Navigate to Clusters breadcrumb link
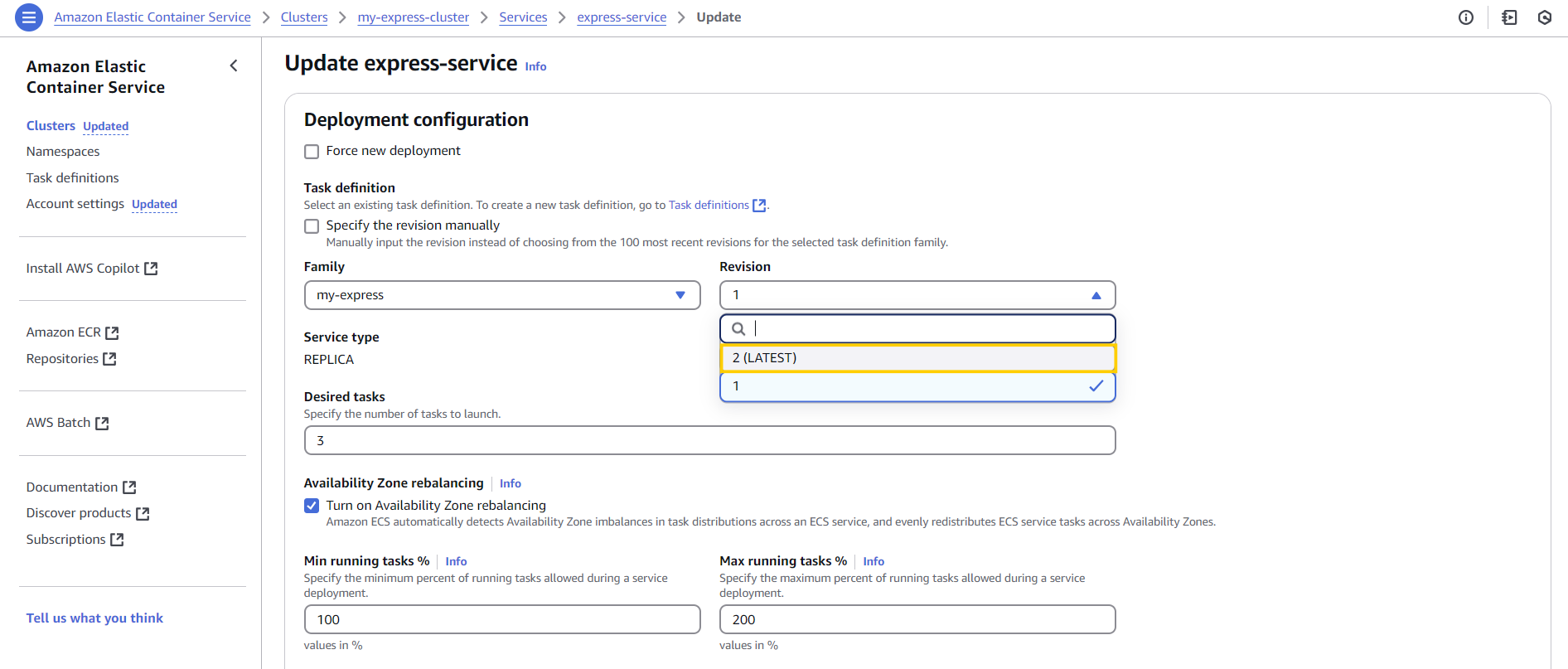The height and width of the screenshot is (669, 1568). (x=304, y=17)
